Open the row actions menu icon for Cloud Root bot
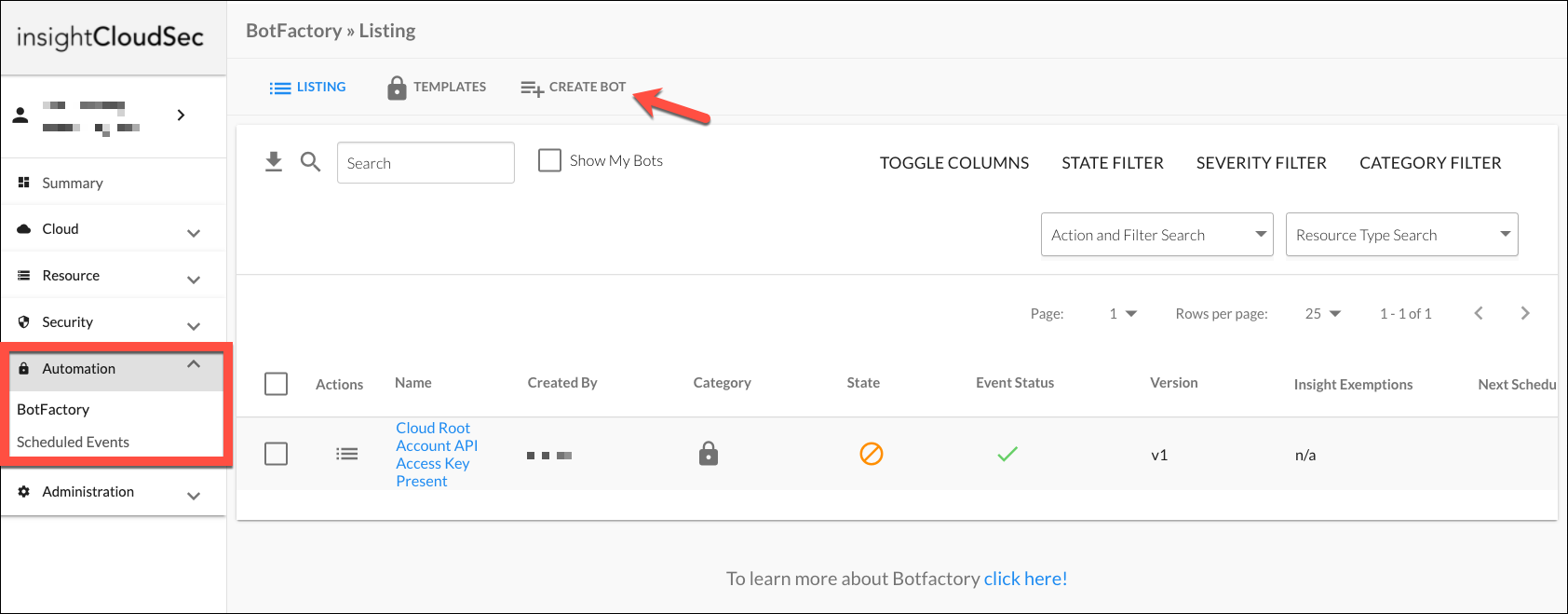 point(346,454)
